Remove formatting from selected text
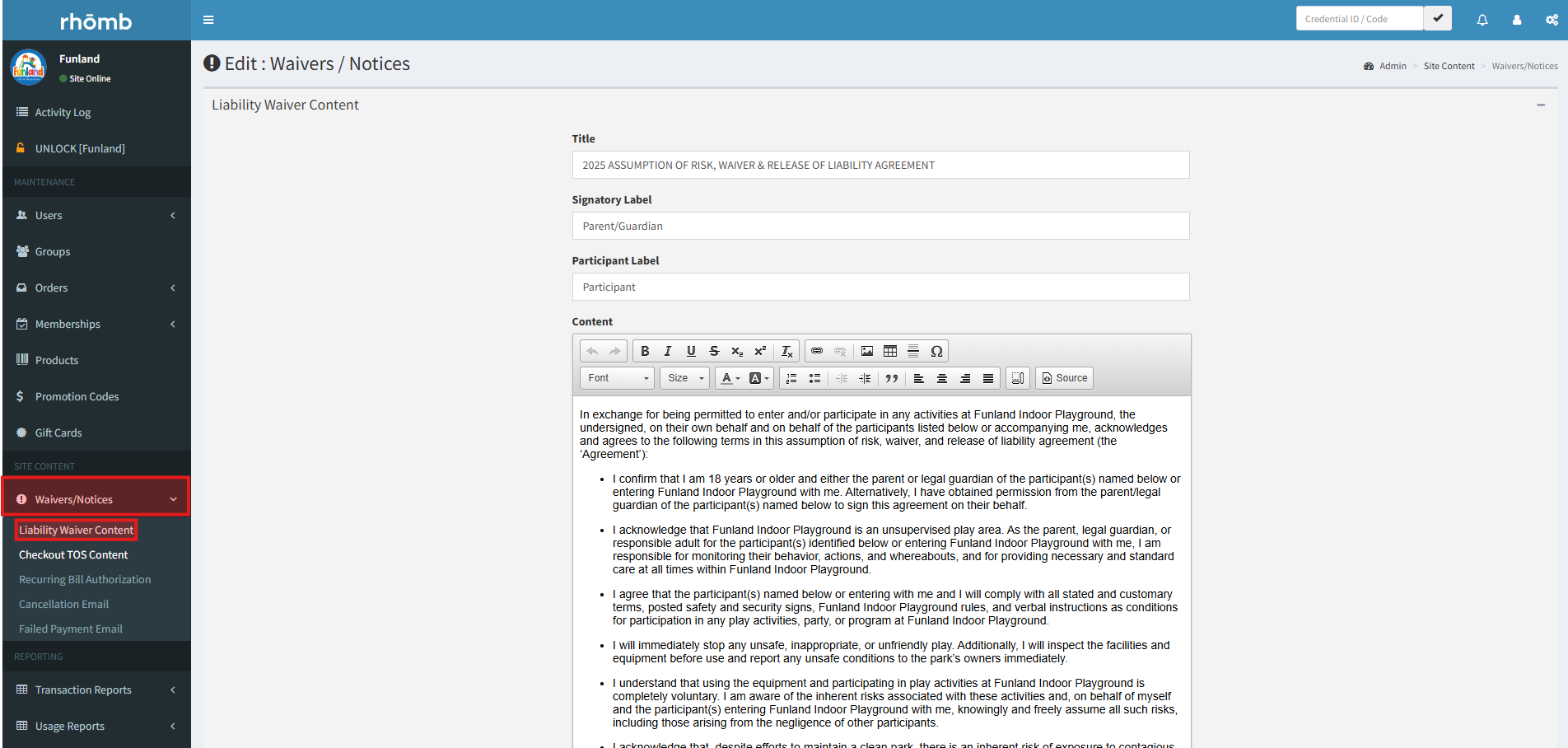The height and width of the screenshot is (748, 1568). (x=787, y=351)
